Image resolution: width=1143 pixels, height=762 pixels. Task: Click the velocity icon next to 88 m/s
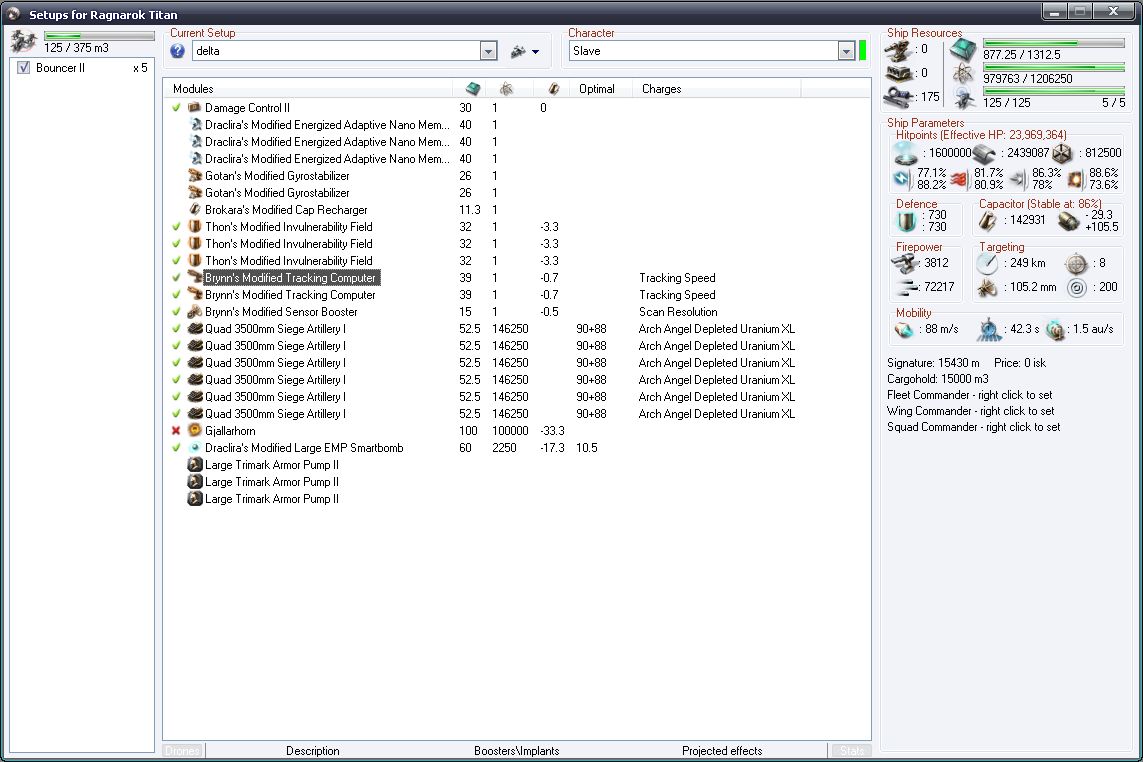(905, 330)
